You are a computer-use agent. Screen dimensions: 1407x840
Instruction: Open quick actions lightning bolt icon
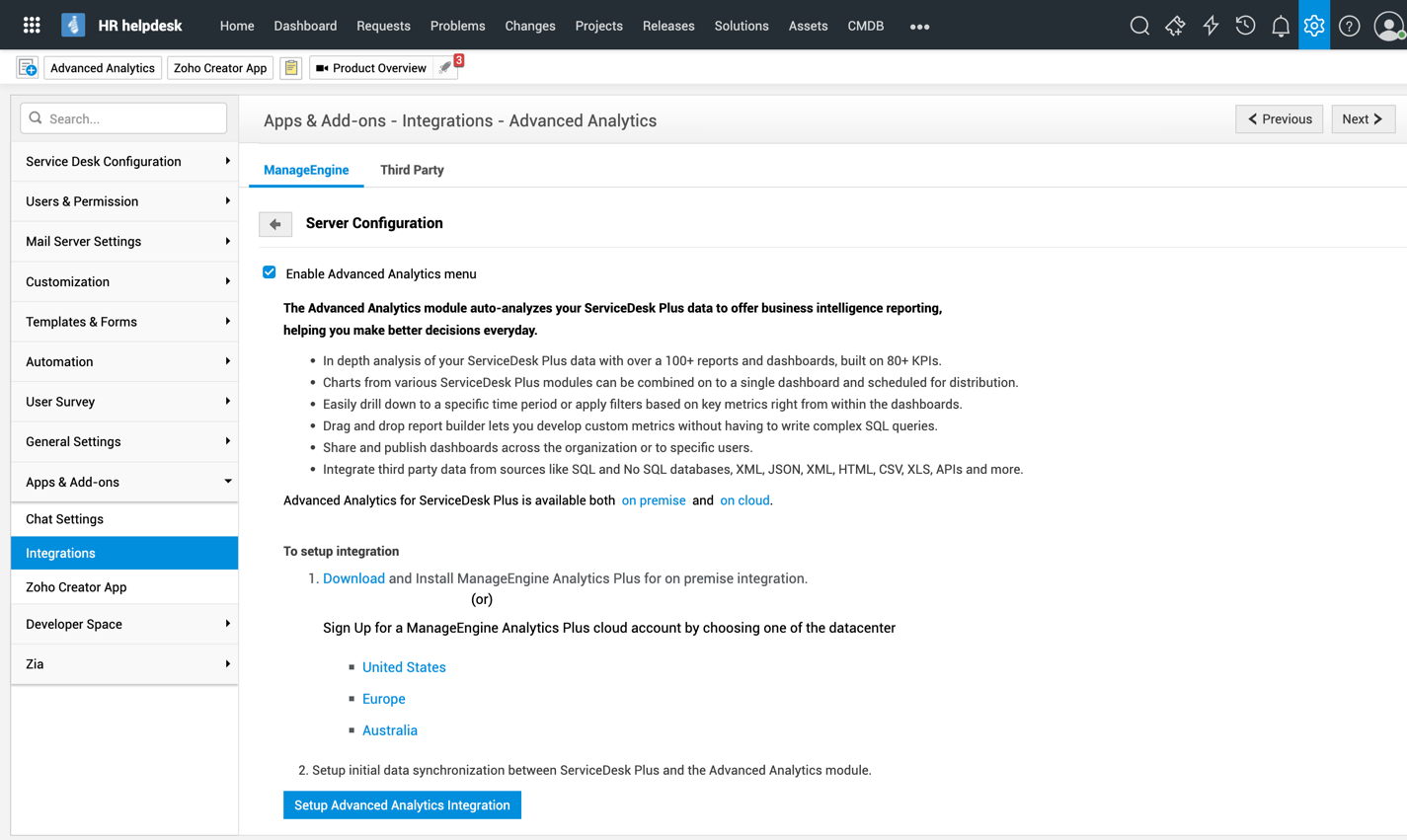click(1211, 26)
